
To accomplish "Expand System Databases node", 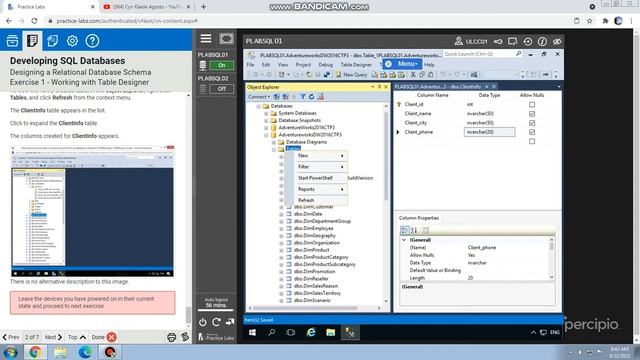I will pyautogui.click(x=266, y=113).
